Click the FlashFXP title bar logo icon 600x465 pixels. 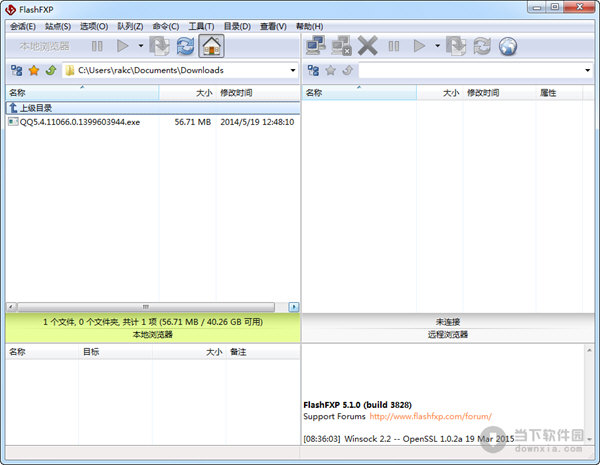tap(11, 10)
